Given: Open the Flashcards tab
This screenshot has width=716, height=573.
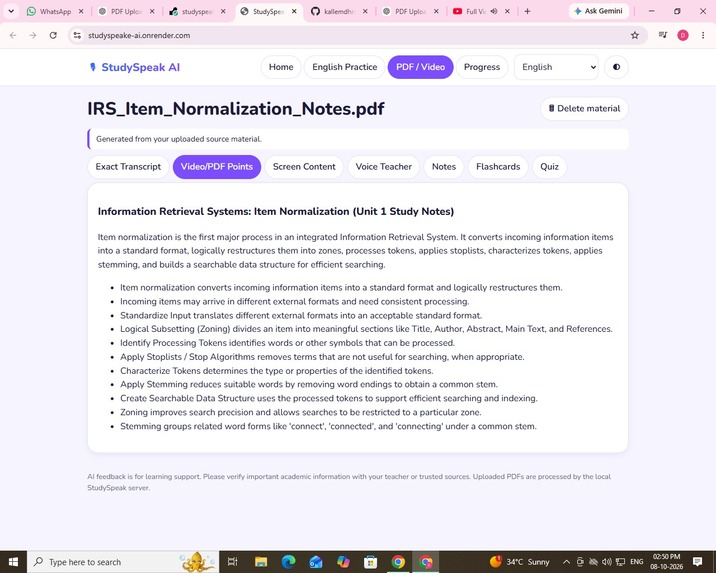Looking at the screenshot, I should [498, 167].
